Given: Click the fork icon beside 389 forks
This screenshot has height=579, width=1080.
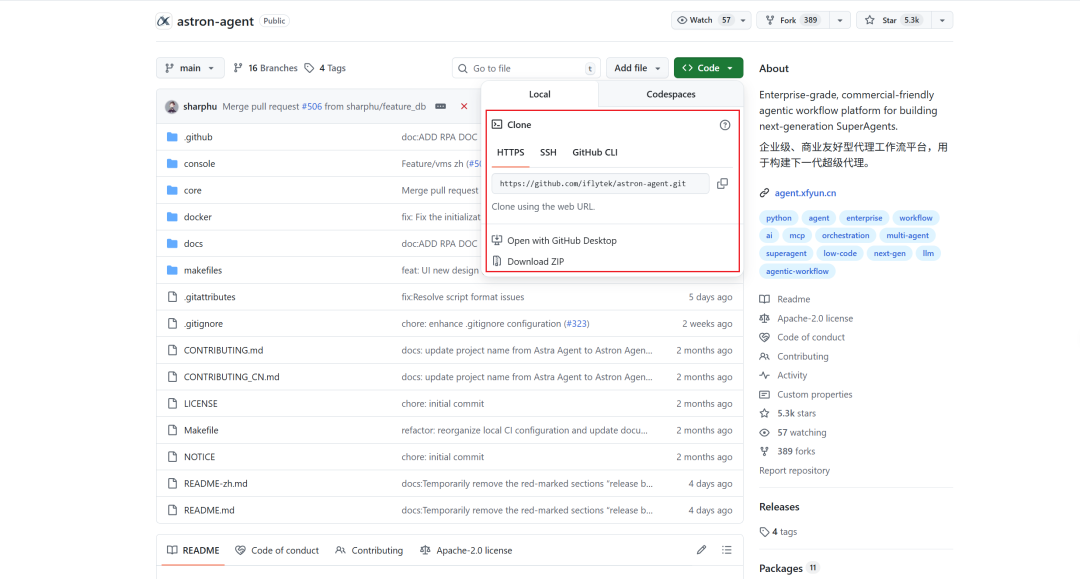Looking at the screenshot, I should (x=765, y=452).
